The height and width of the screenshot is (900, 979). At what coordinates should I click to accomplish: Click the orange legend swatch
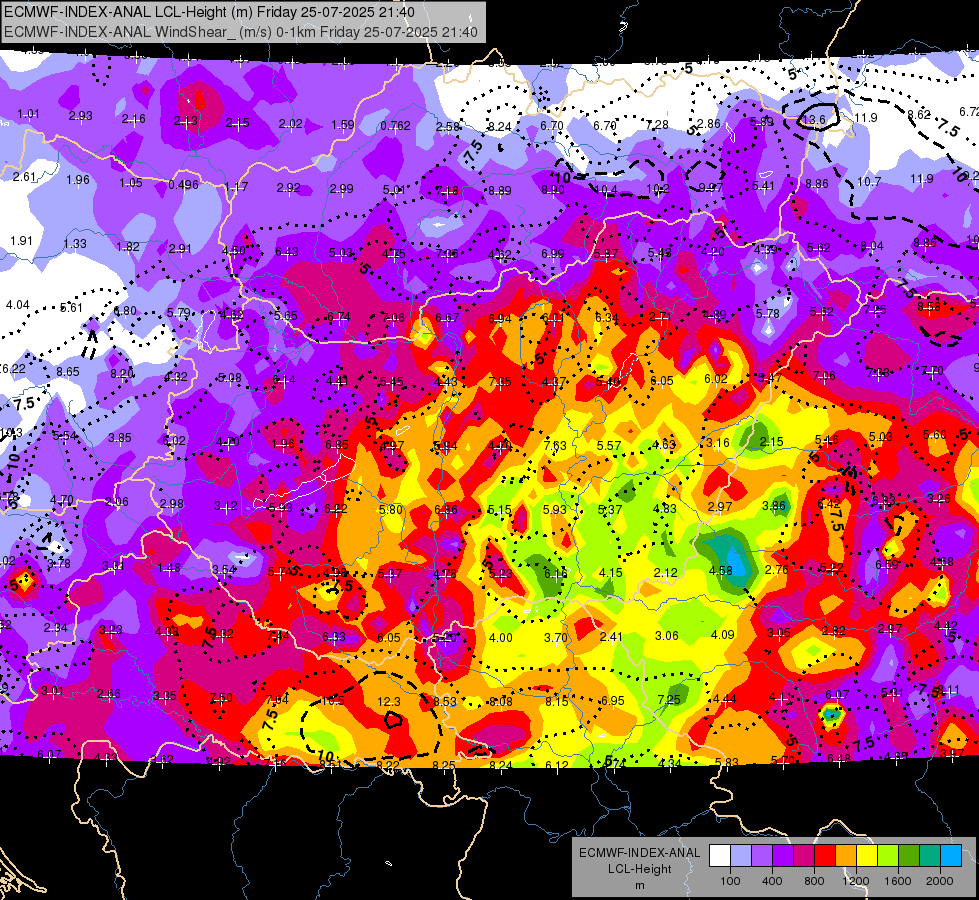[846, 856]
